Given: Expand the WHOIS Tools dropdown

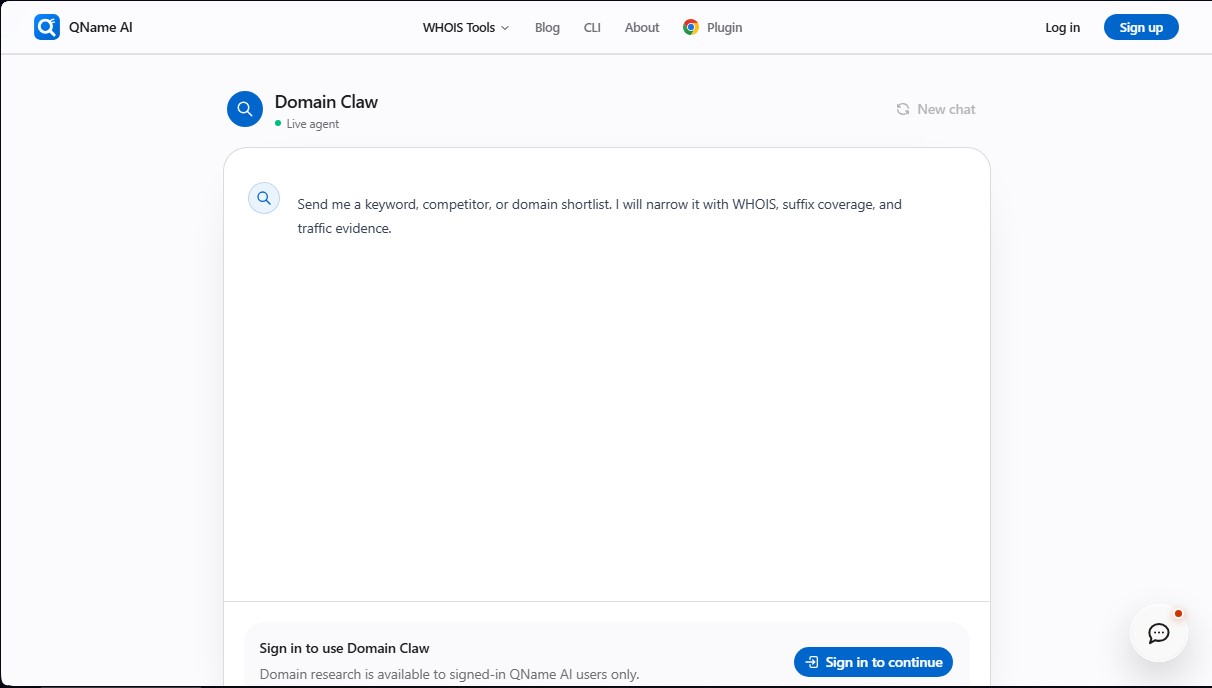Looking at the screenshot, I should tap(466, 27).
